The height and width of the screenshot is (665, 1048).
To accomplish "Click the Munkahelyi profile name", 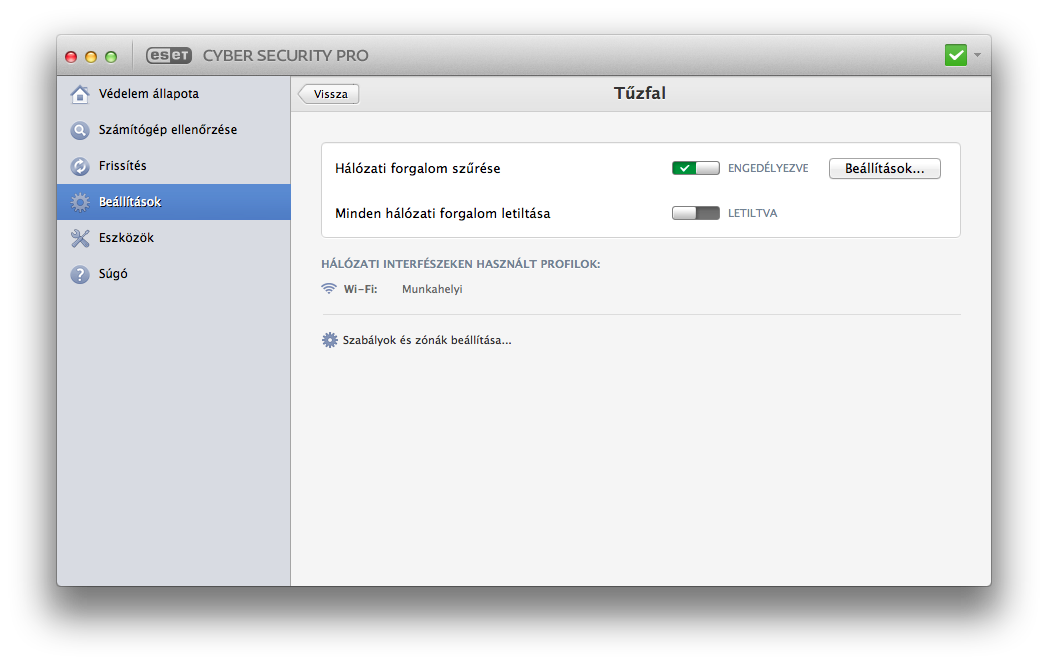I will point(432,289).
